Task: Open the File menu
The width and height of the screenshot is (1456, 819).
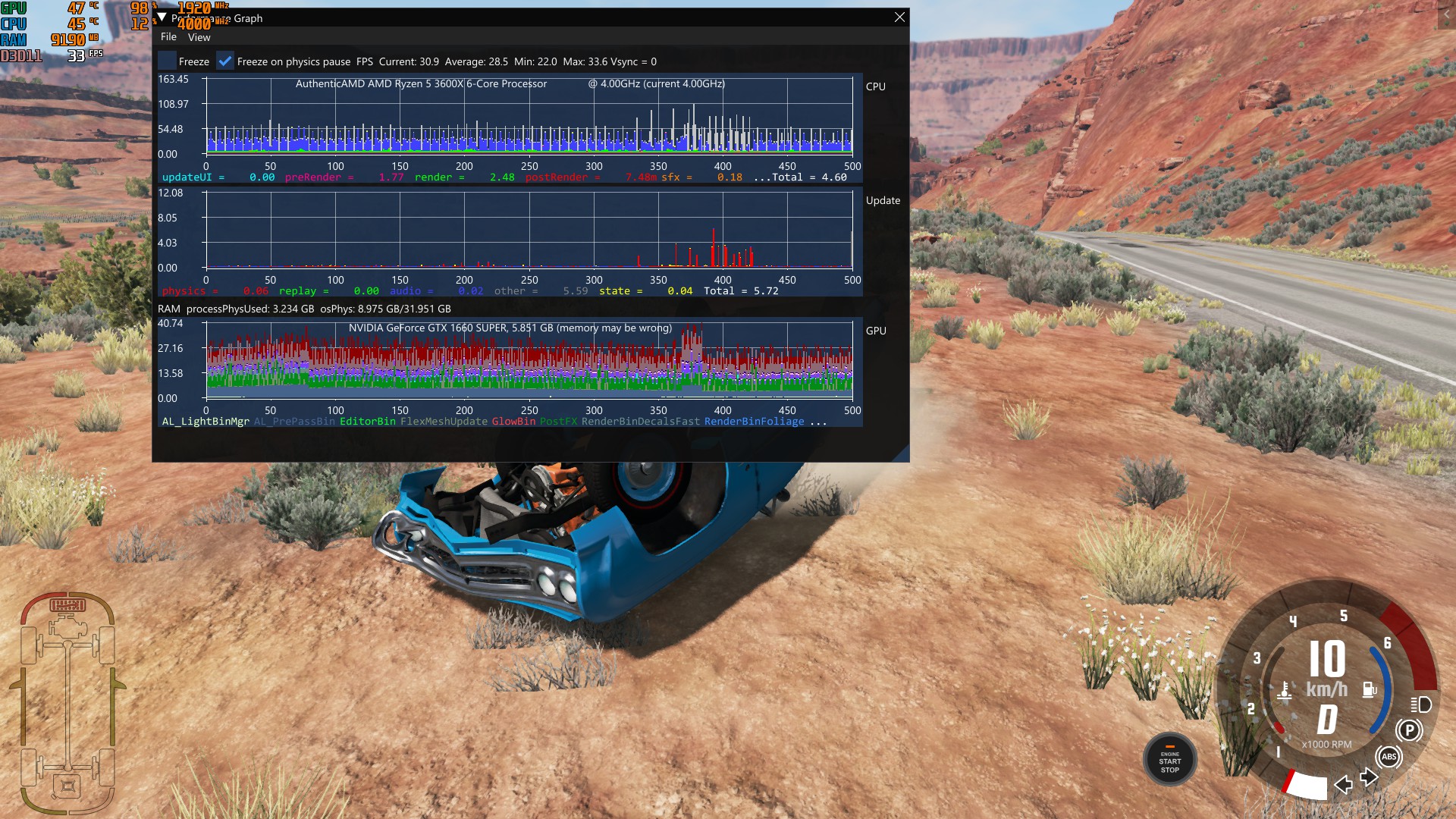Action: pos(168,36)
